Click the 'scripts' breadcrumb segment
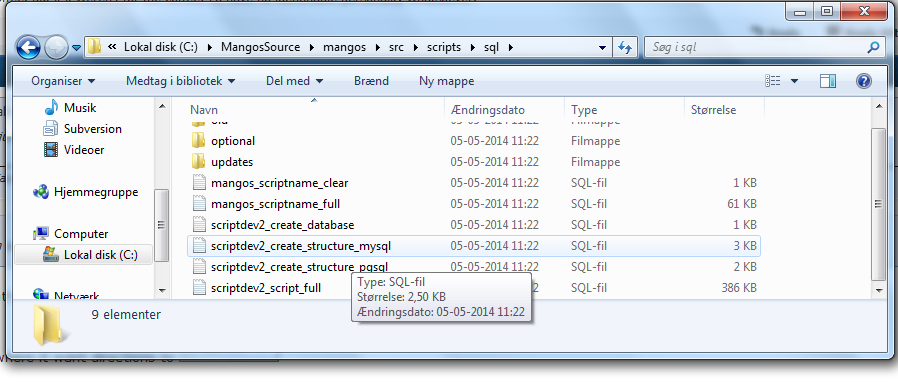Viewport: 898px width, 383px height. [444, 48]
